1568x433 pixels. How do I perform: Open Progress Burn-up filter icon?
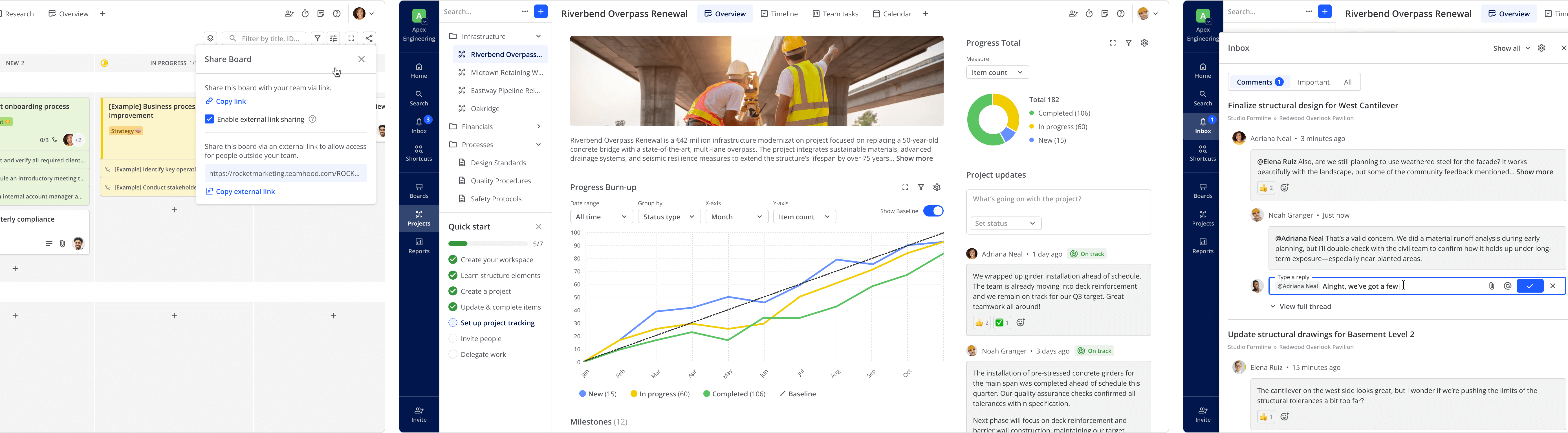click(921, 187)
